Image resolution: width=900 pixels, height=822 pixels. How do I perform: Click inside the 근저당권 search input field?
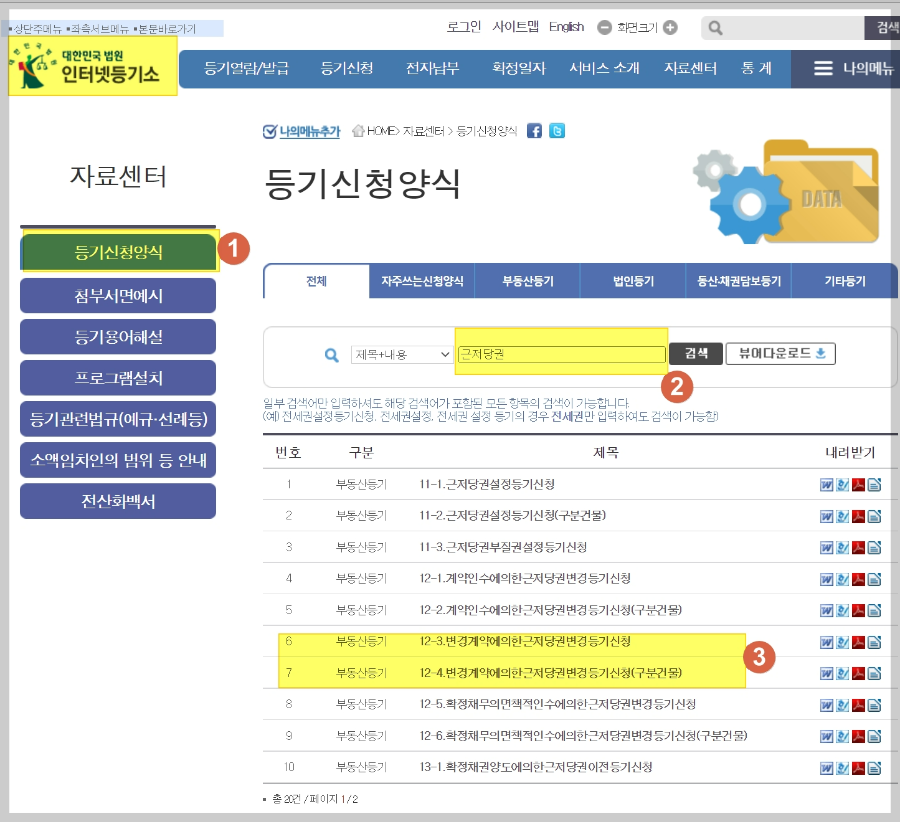click(x=560, y=354)
